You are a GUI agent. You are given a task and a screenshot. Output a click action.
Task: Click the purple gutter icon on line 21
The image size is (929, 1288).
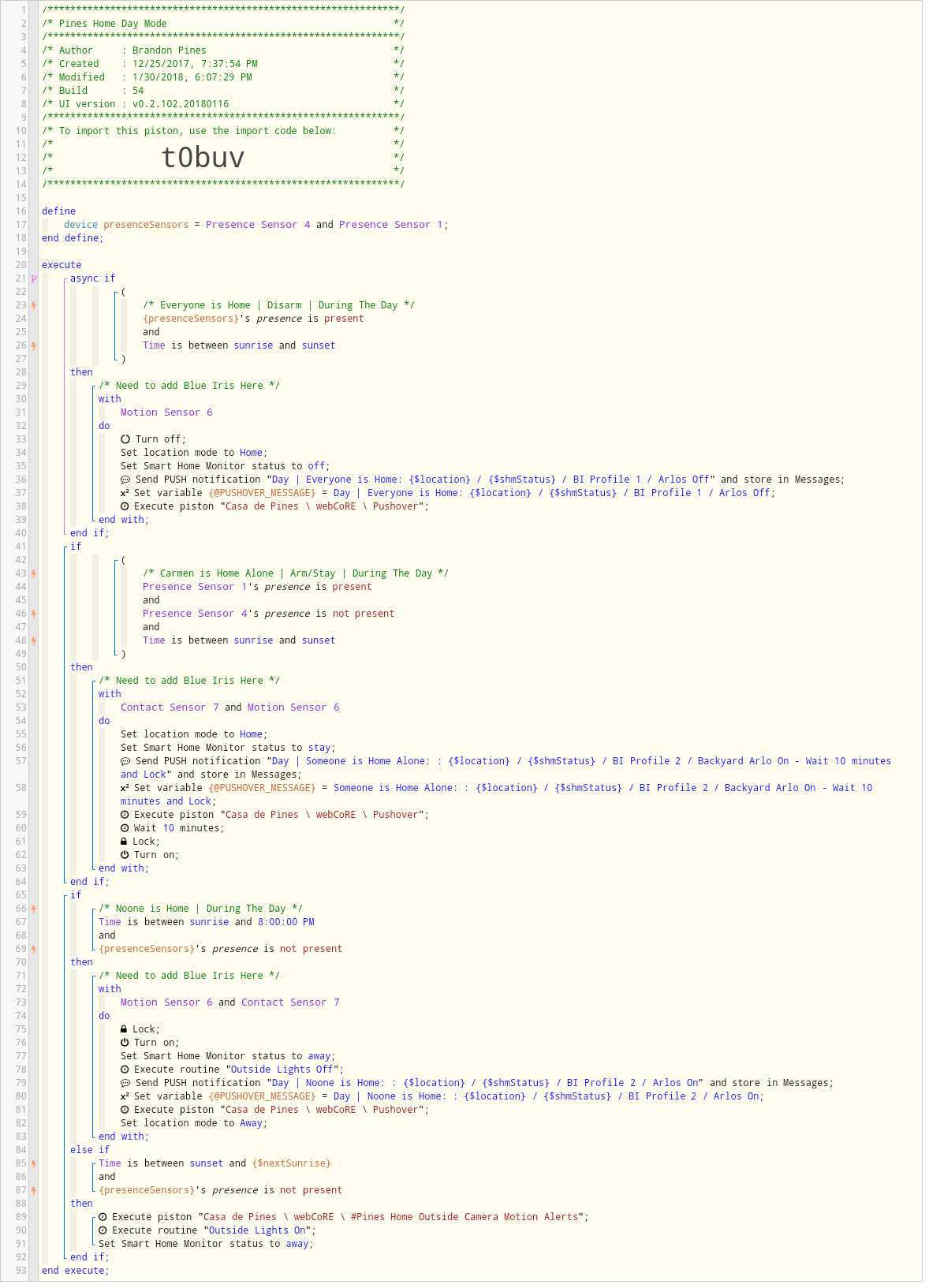click(34, 278)
